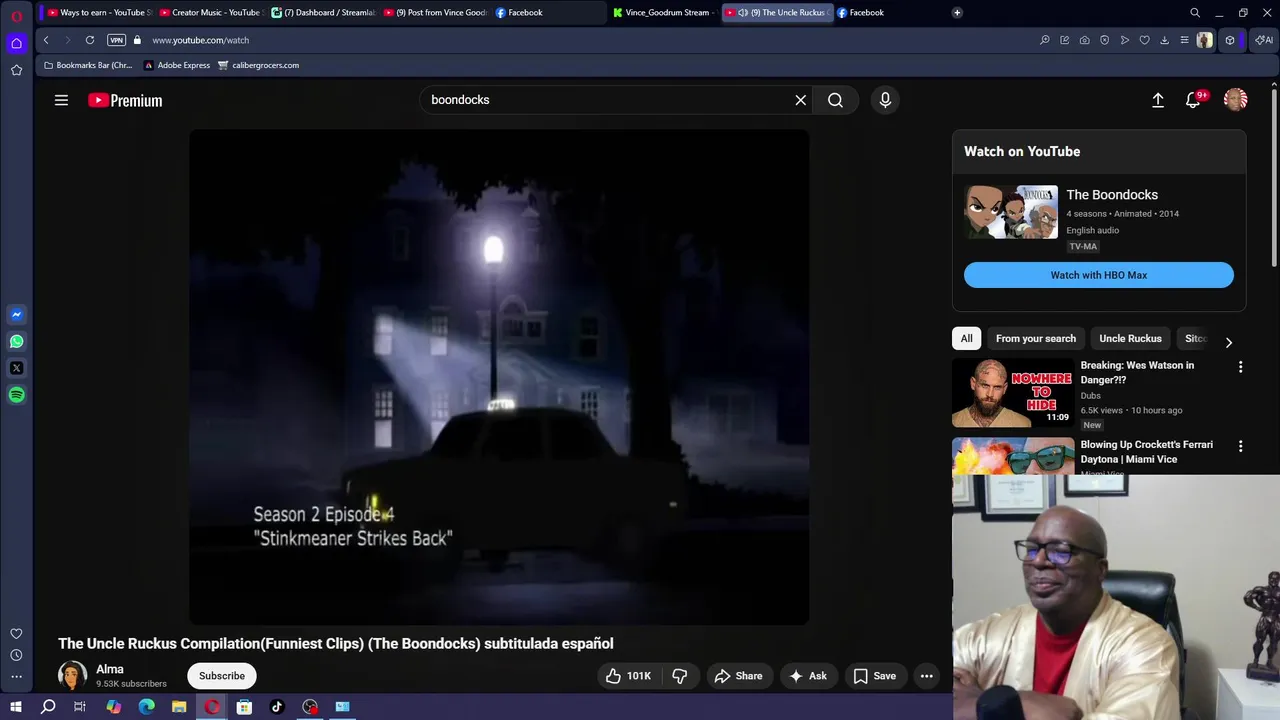Open options for Wes Watson video
The width and height of the screenshot is (1280, 720).
tap(1241, 367)
